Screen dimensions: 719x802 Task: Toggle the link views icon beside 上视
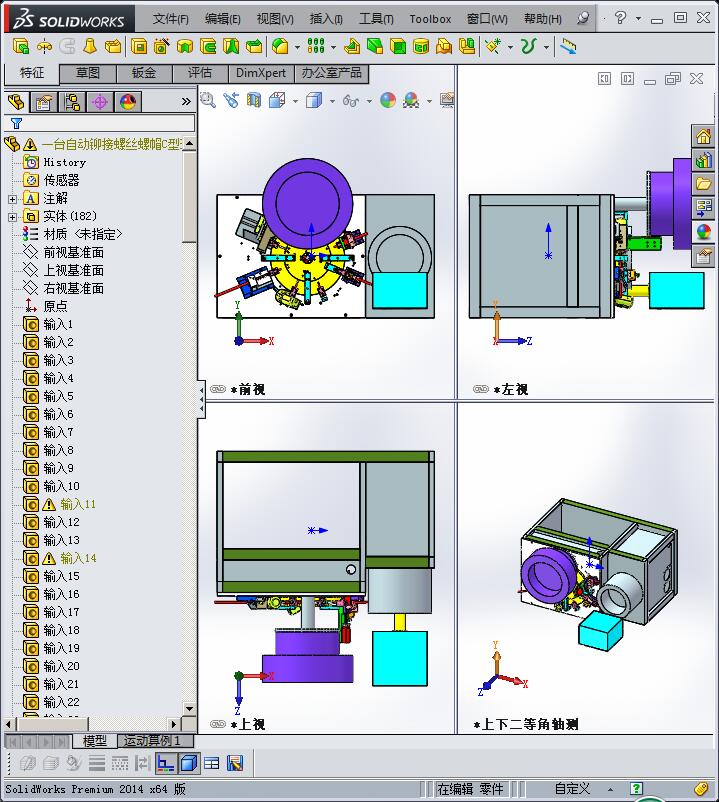click(x=218, y=724)
